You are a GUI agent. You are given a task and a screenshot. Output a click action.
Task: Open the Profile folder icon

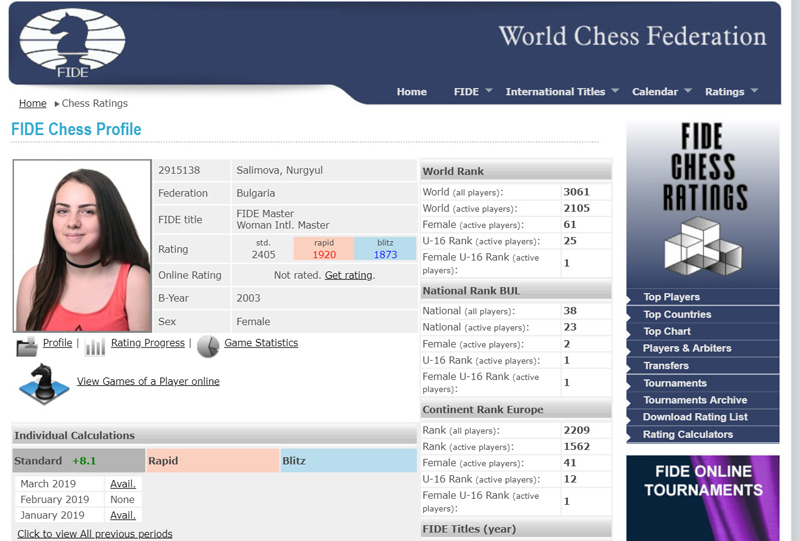(x=27, y=347)
